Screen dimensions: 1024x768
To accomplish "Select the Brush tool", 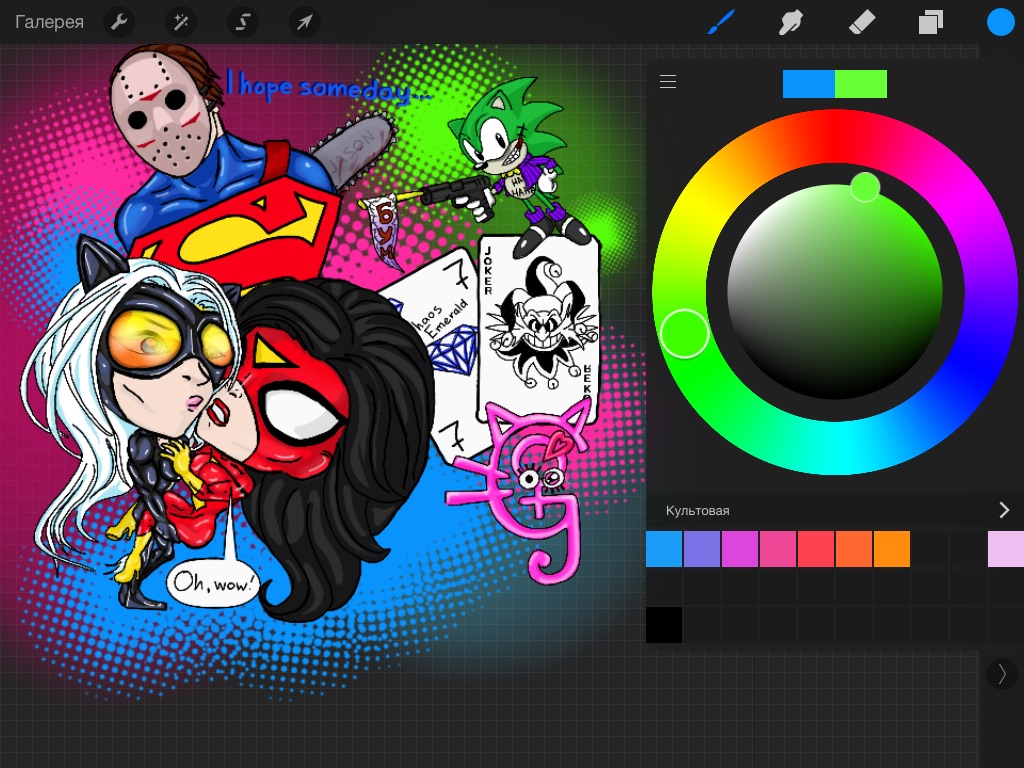I will pyautogui.click(x=722, y=22).
